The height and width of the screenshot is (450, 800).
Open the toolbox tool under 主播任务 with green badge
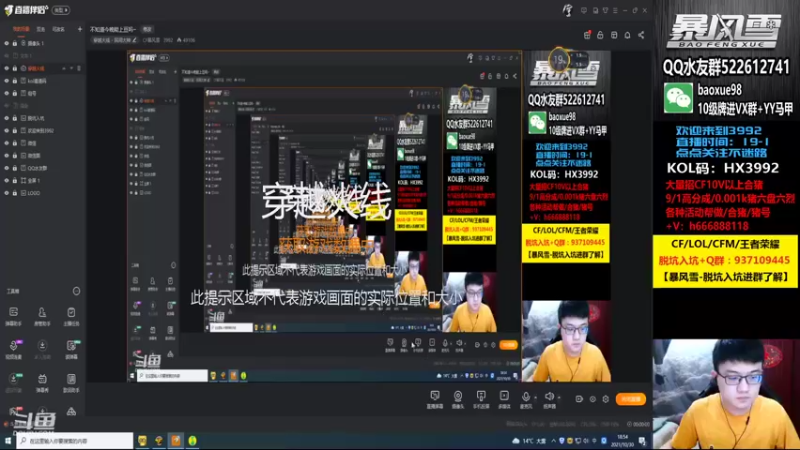[x=71, y=349]
